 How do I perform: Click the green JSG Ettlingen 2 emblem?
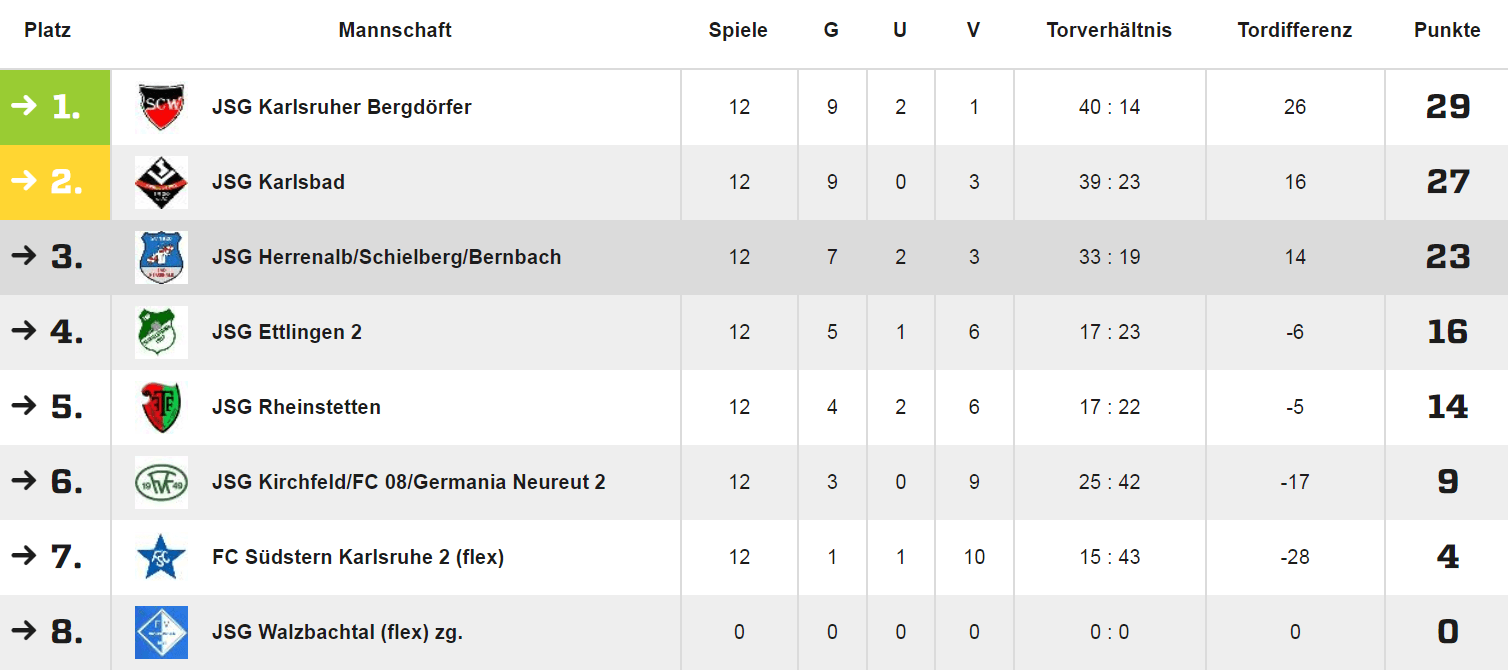point(161,332)
